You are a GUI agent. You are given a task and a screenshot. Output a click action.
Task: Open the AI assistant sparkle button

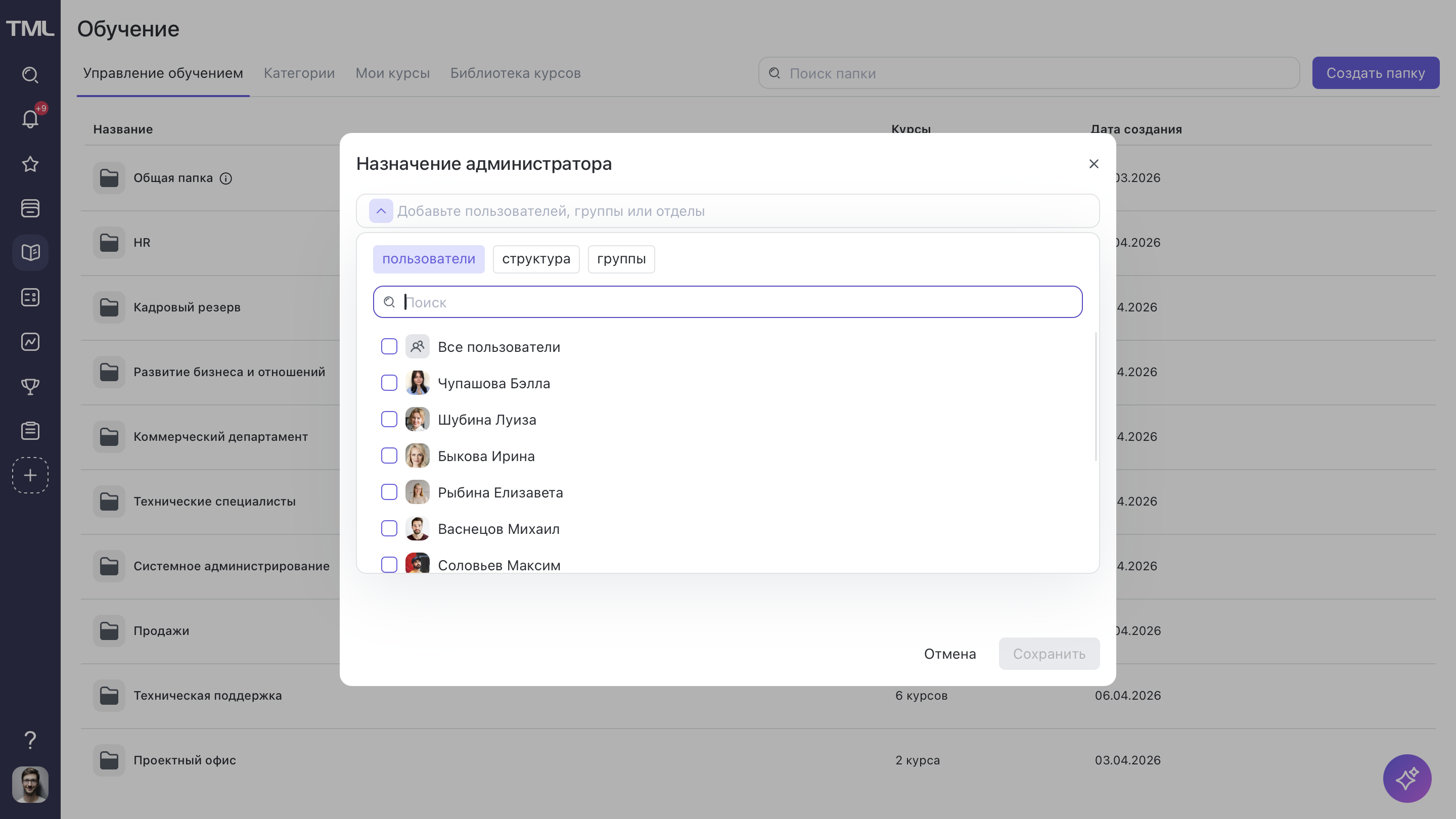pos(1407,779)
